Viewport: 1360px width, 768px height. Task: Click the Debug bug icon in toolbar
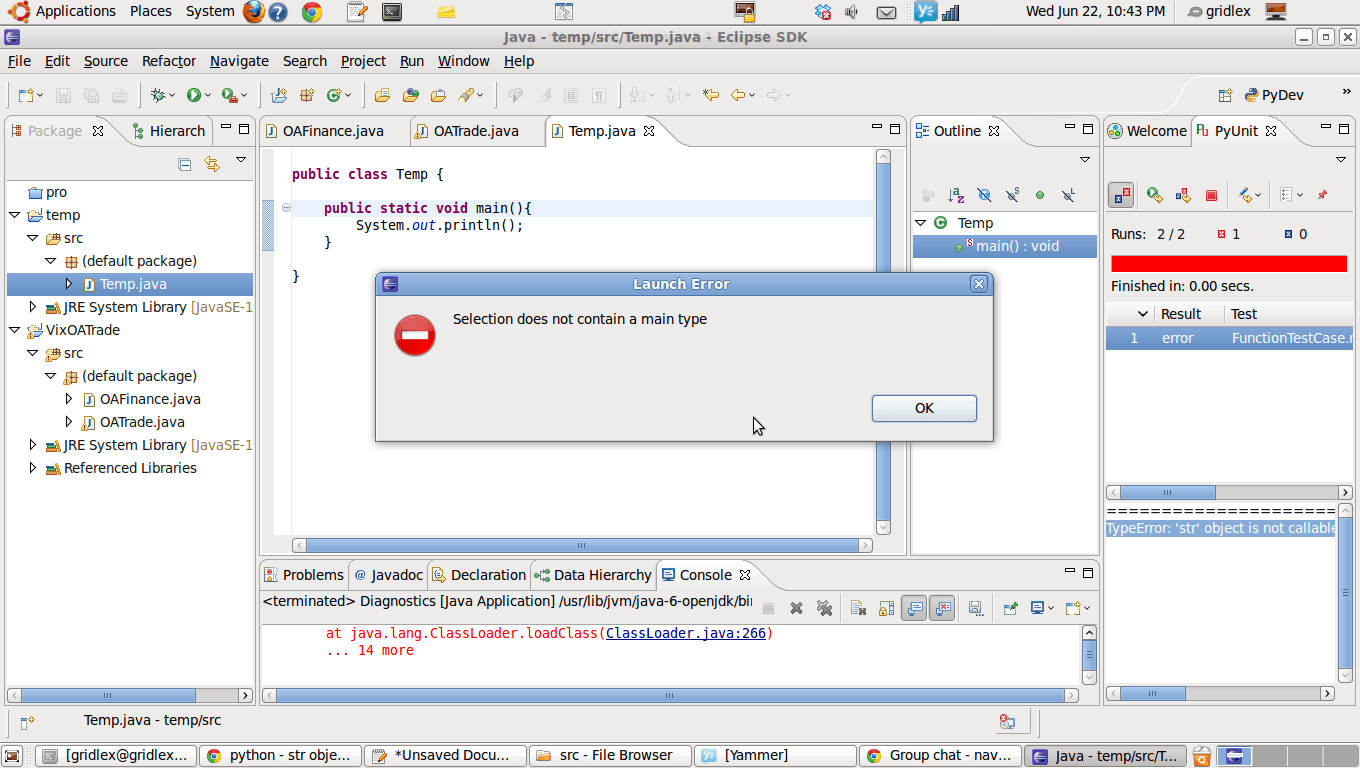(x=158, y=95)
